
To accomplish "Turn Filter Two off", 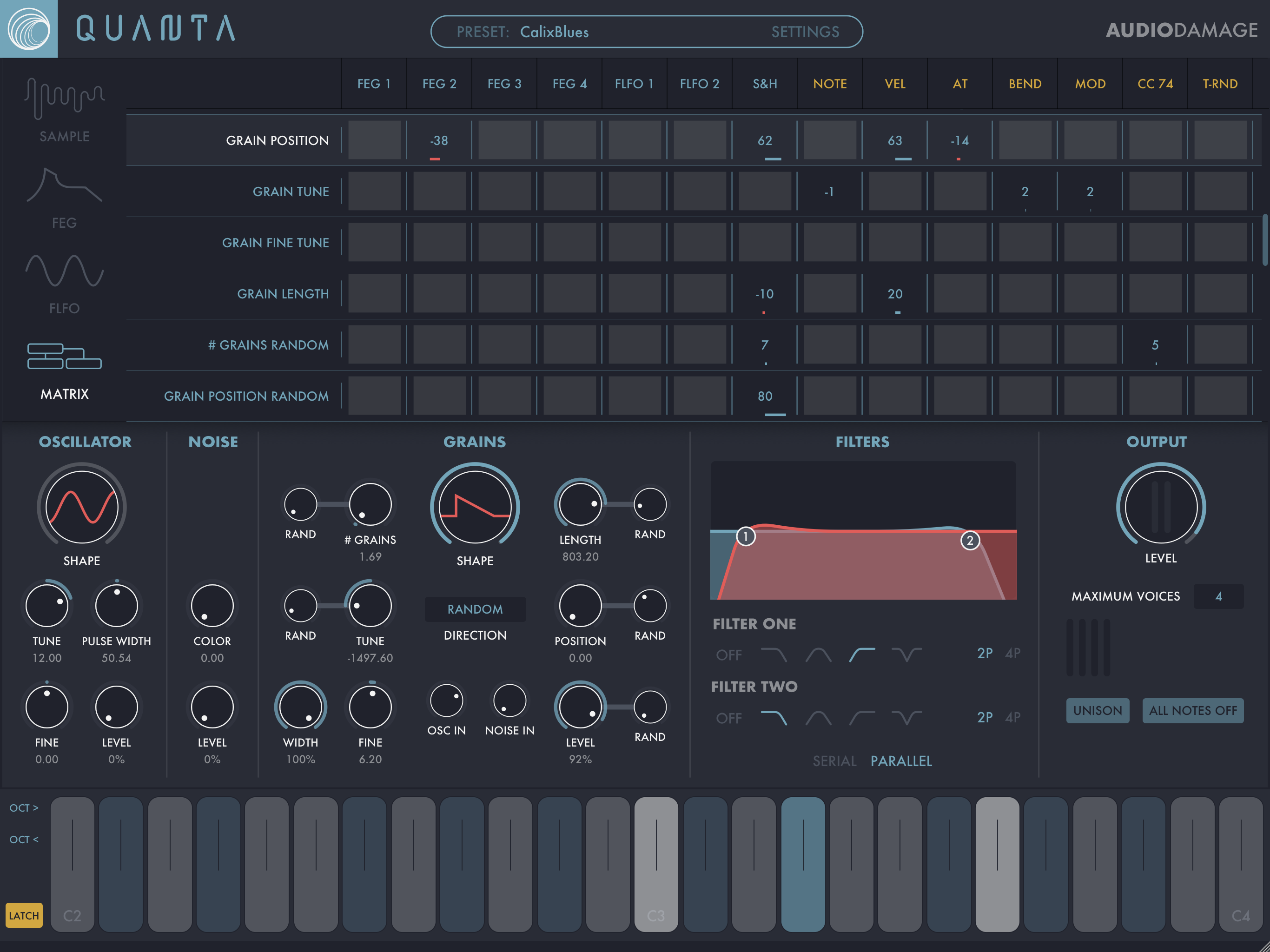I will tap(728, 718).
